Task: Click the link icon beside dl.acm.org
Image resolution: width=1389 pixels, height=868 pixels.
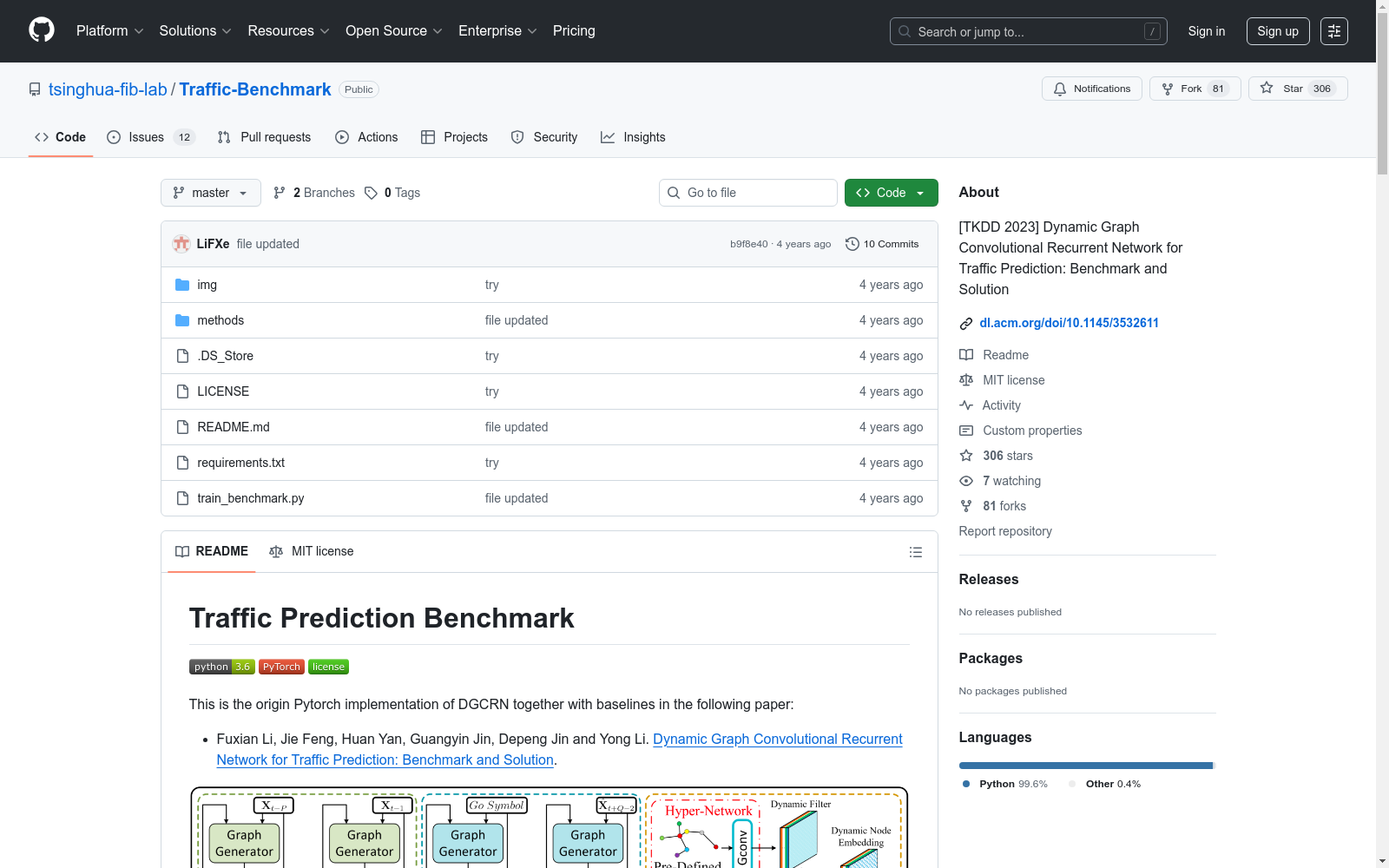Action: [966, 324]
